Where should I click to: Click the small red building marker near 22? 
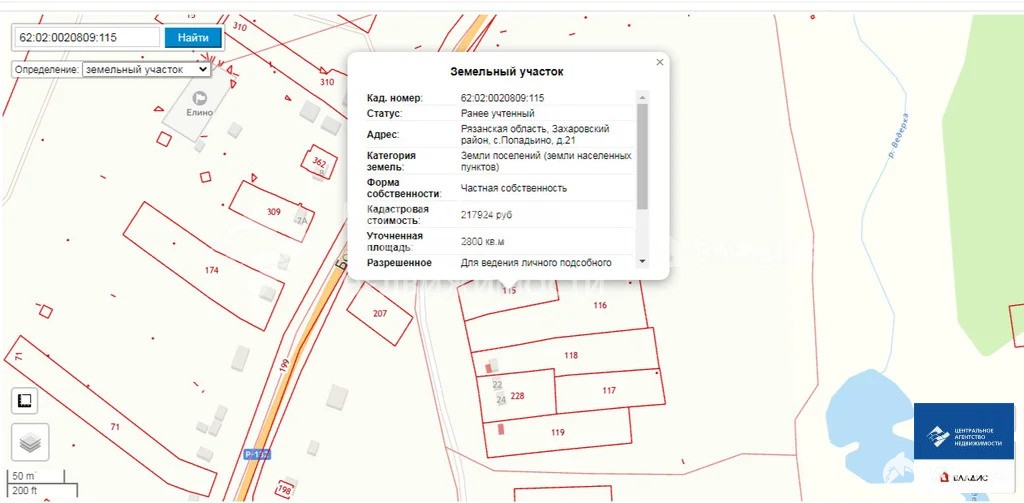click(489, 368)
